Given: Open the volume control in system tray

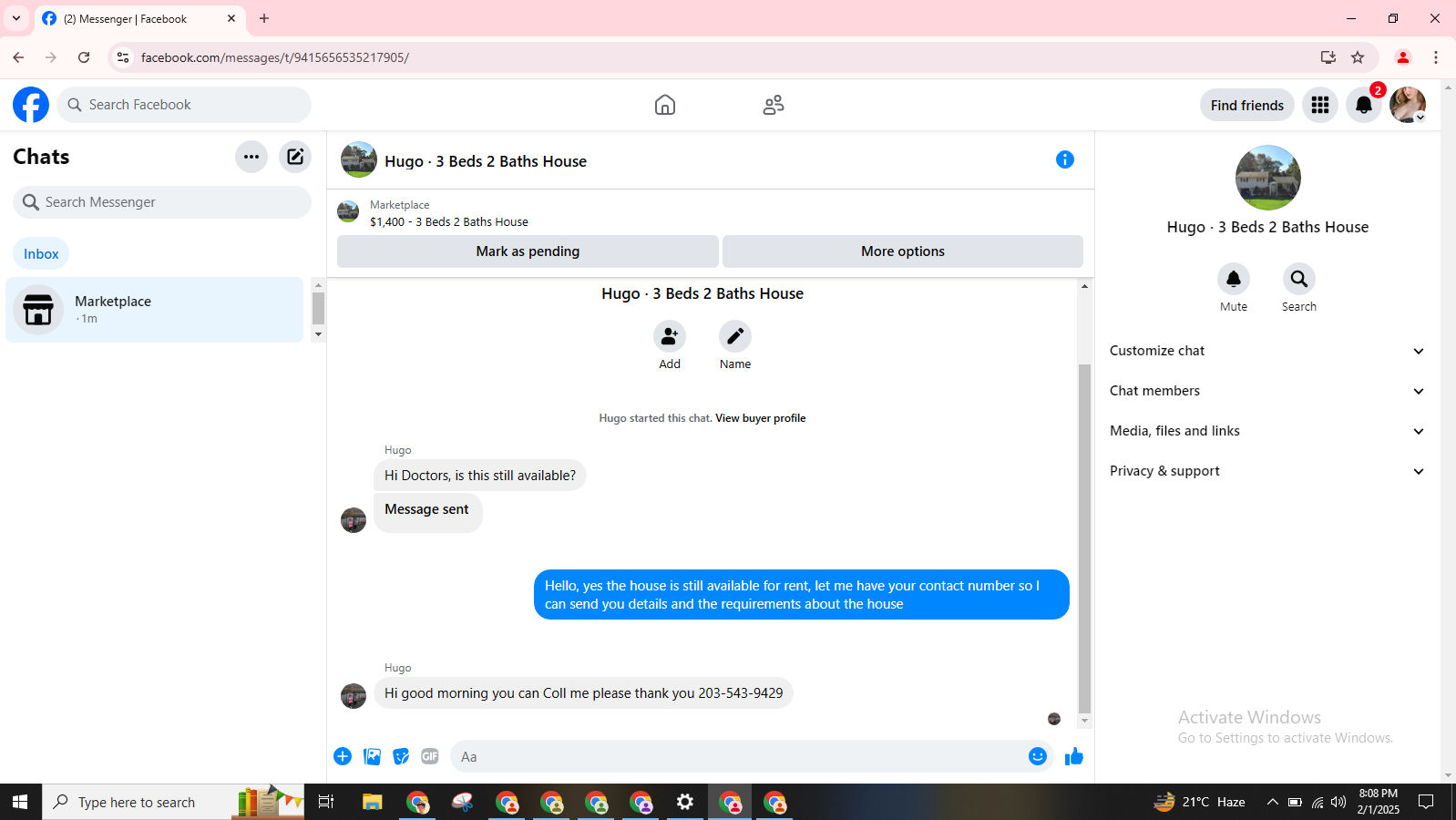Looking at the screenshot, I should 1338,802.
